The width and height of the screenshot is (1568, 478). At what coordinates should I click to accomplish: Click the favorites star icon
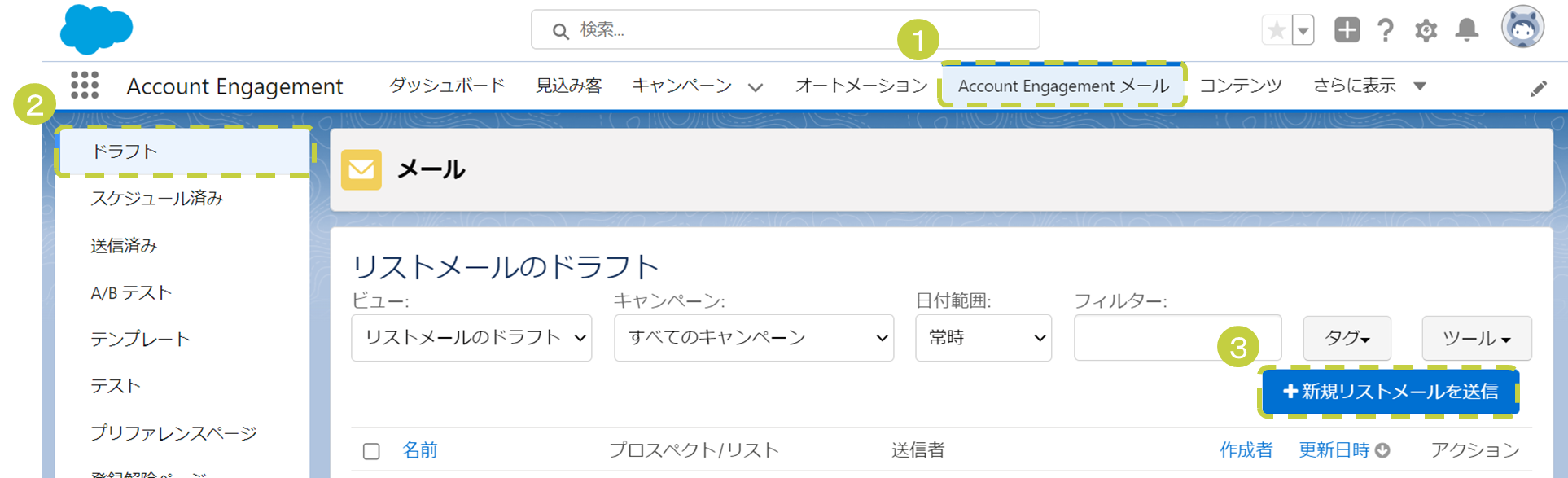pyautogui.click(x=1277, y=31)
